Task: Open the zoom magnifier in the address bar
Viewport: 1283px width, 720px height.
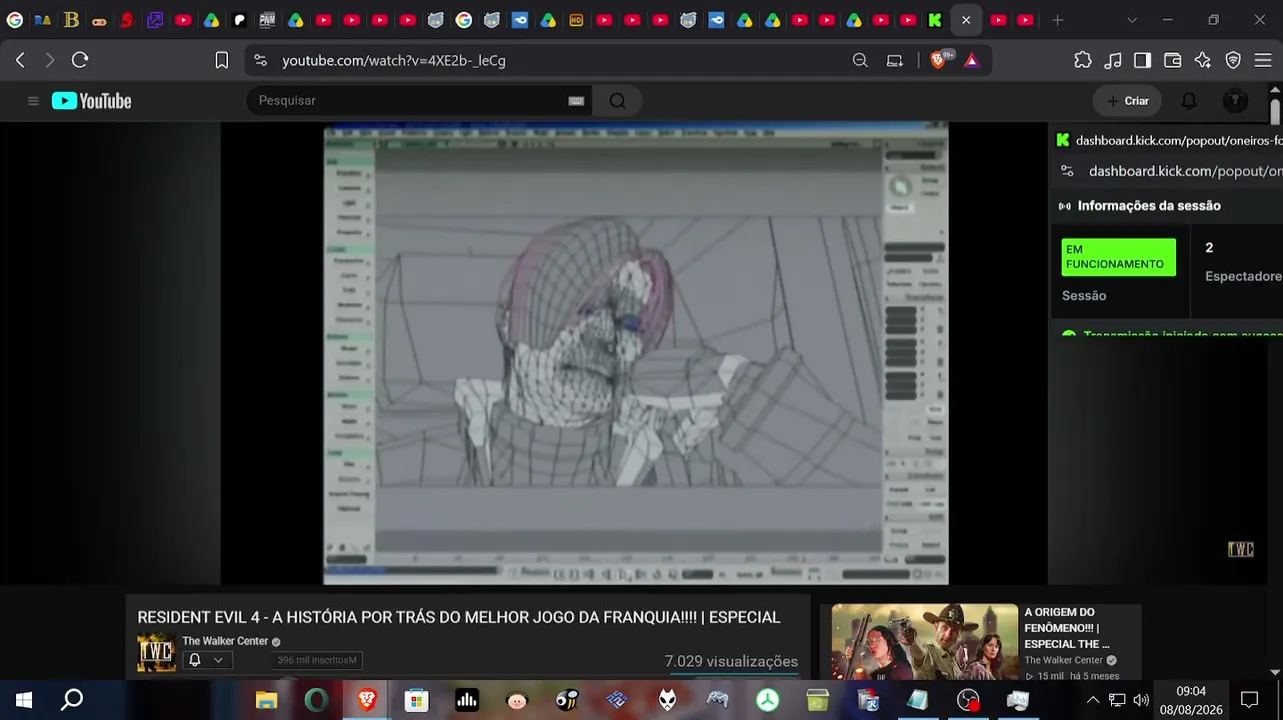Action: click(860, 60)
